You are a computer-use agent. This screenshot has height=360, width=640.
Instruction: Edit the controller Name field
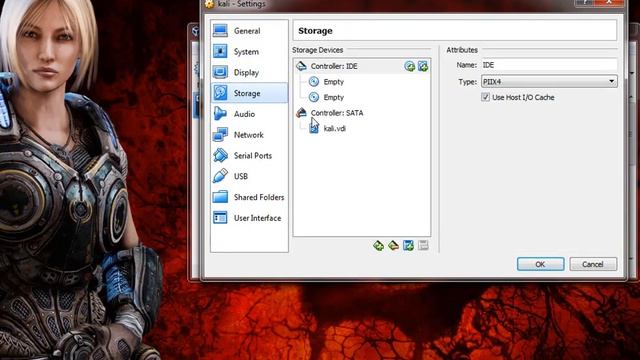tap(549, 65)
